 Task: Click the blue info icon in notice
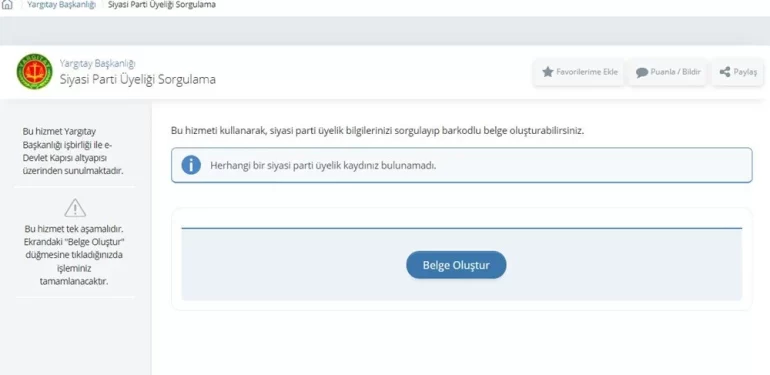191,165
